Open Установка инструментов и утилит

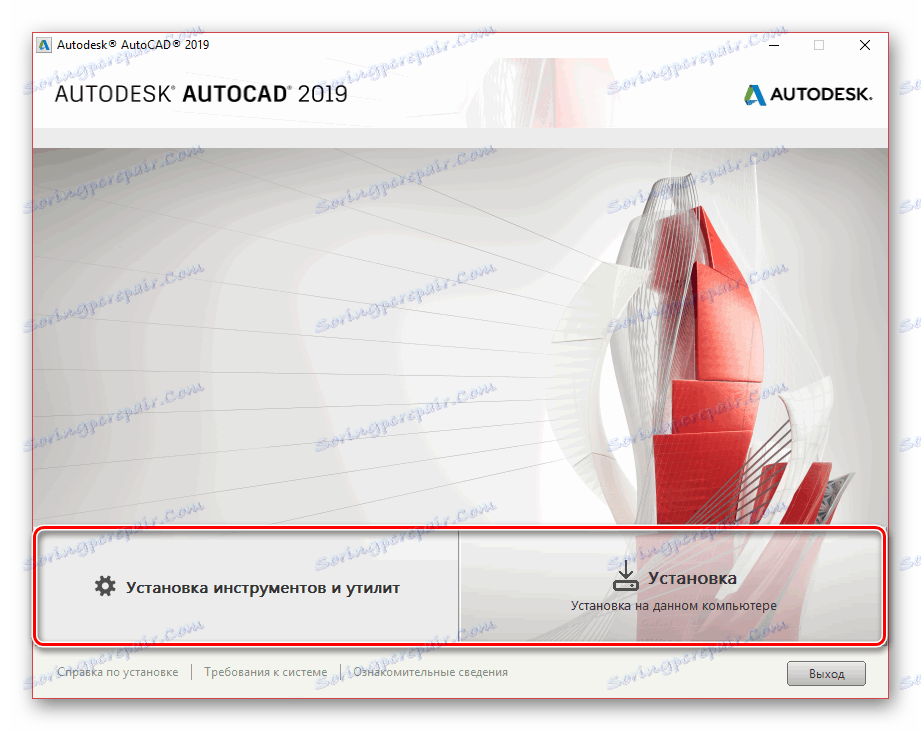pos(247,587)
